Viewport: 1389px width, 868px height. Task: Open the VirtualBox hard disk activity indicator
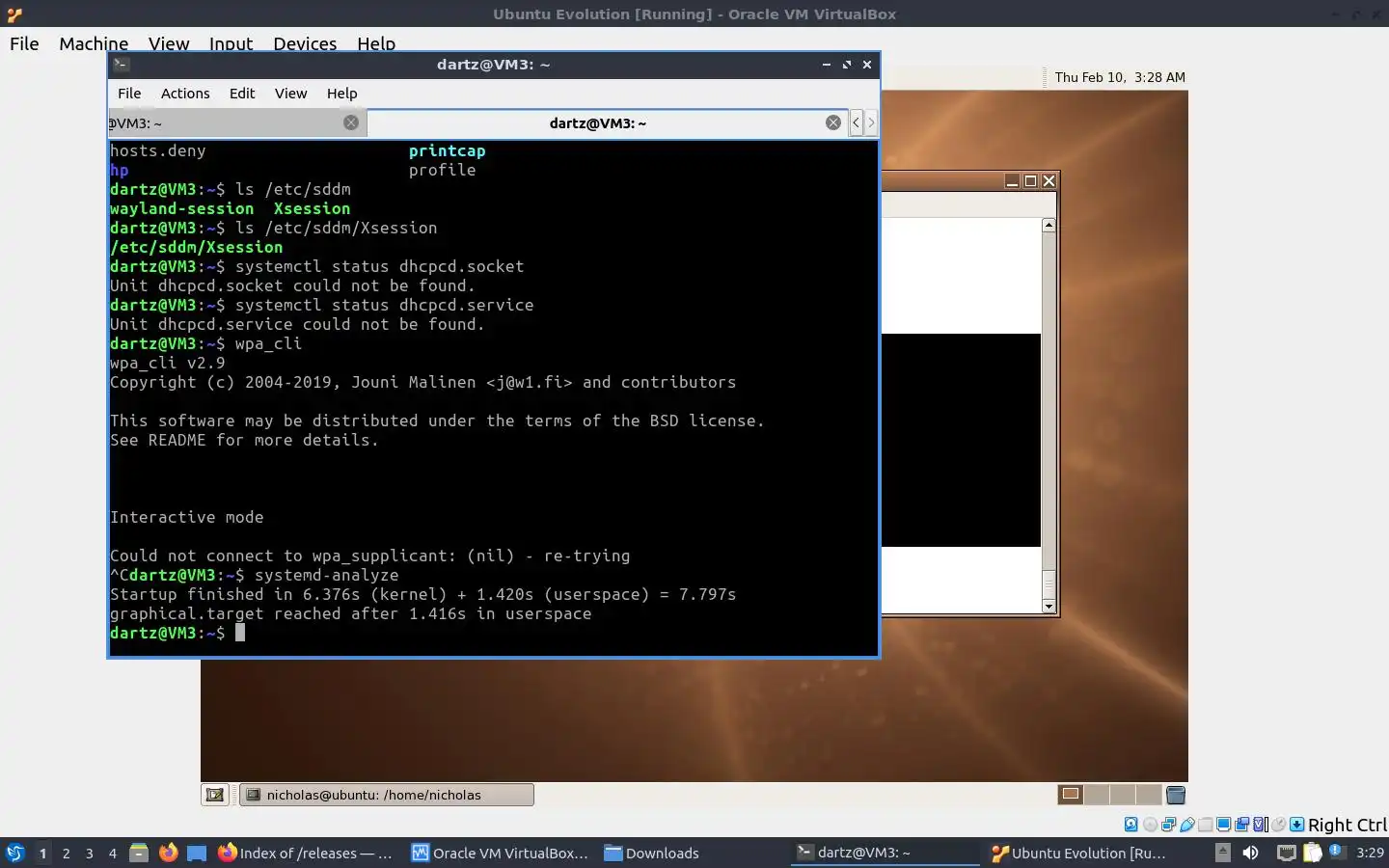(x=1131, y=825)
